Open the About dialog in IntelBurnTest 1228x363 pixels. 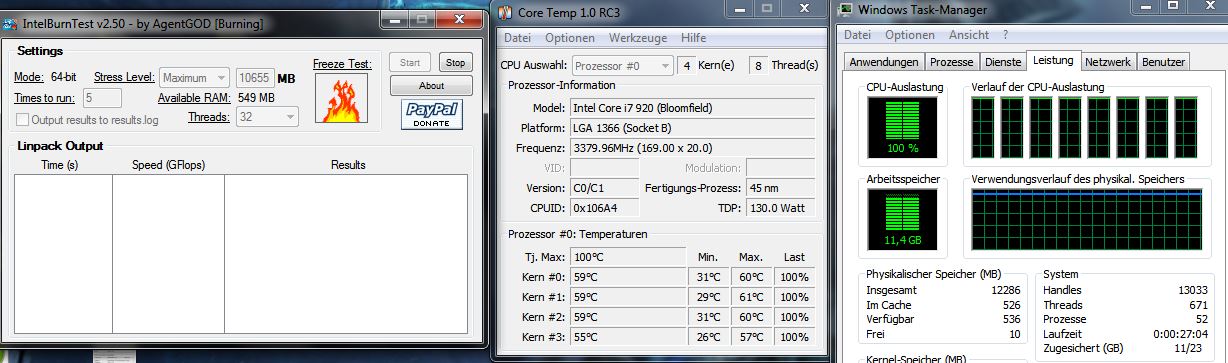pos(431,86)
